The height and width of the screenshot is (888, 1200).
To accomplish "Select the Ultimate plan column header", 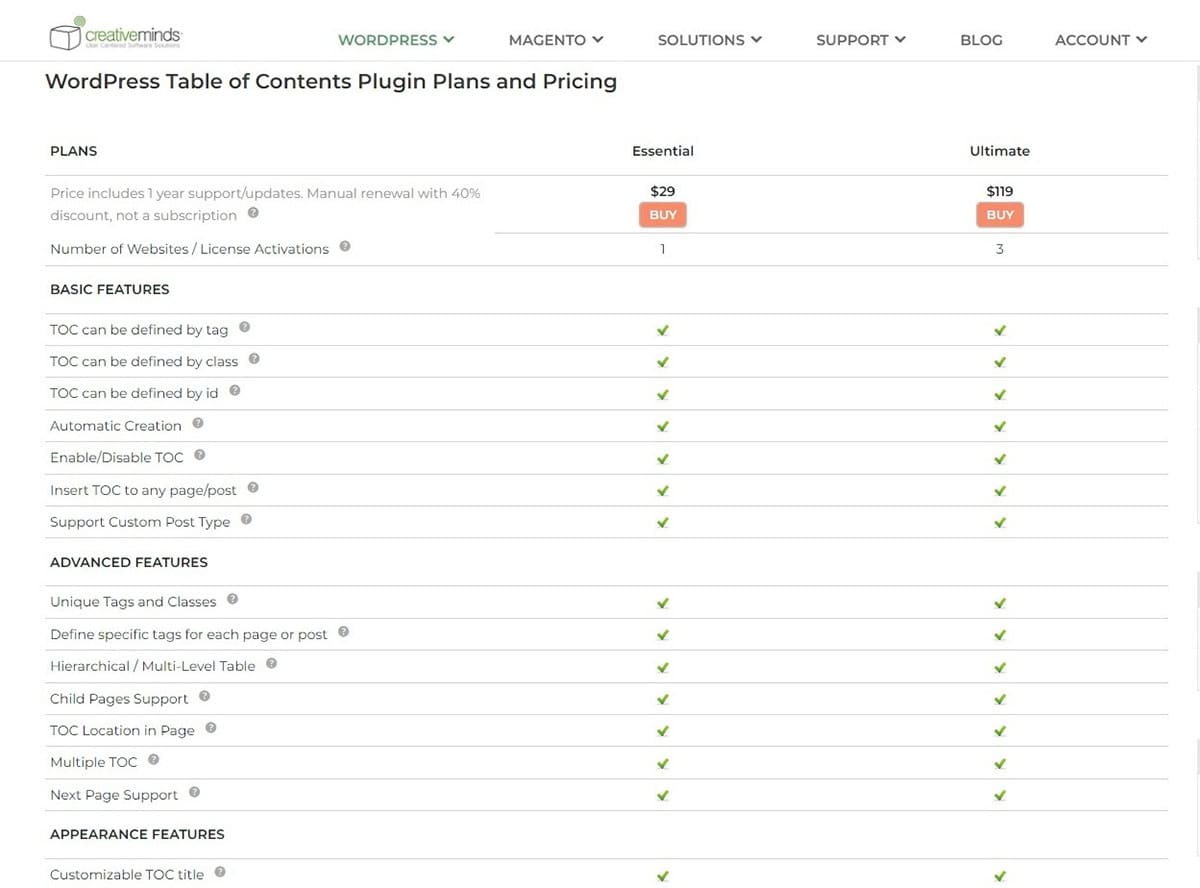I will coord(1000,151).
